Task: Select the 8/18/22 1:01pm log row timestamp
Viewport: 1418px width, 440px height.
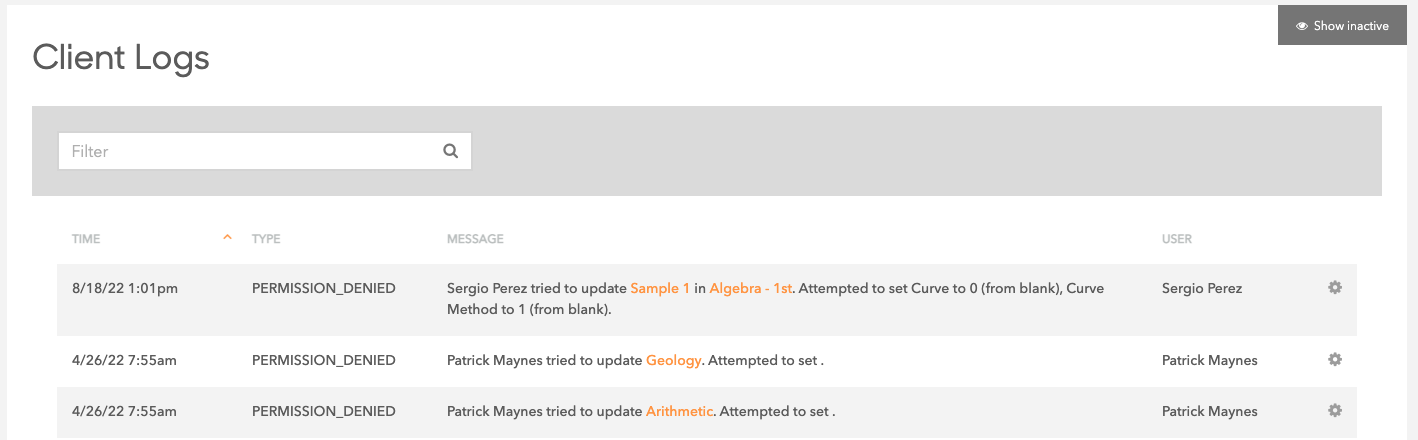Action: [125, 289]
